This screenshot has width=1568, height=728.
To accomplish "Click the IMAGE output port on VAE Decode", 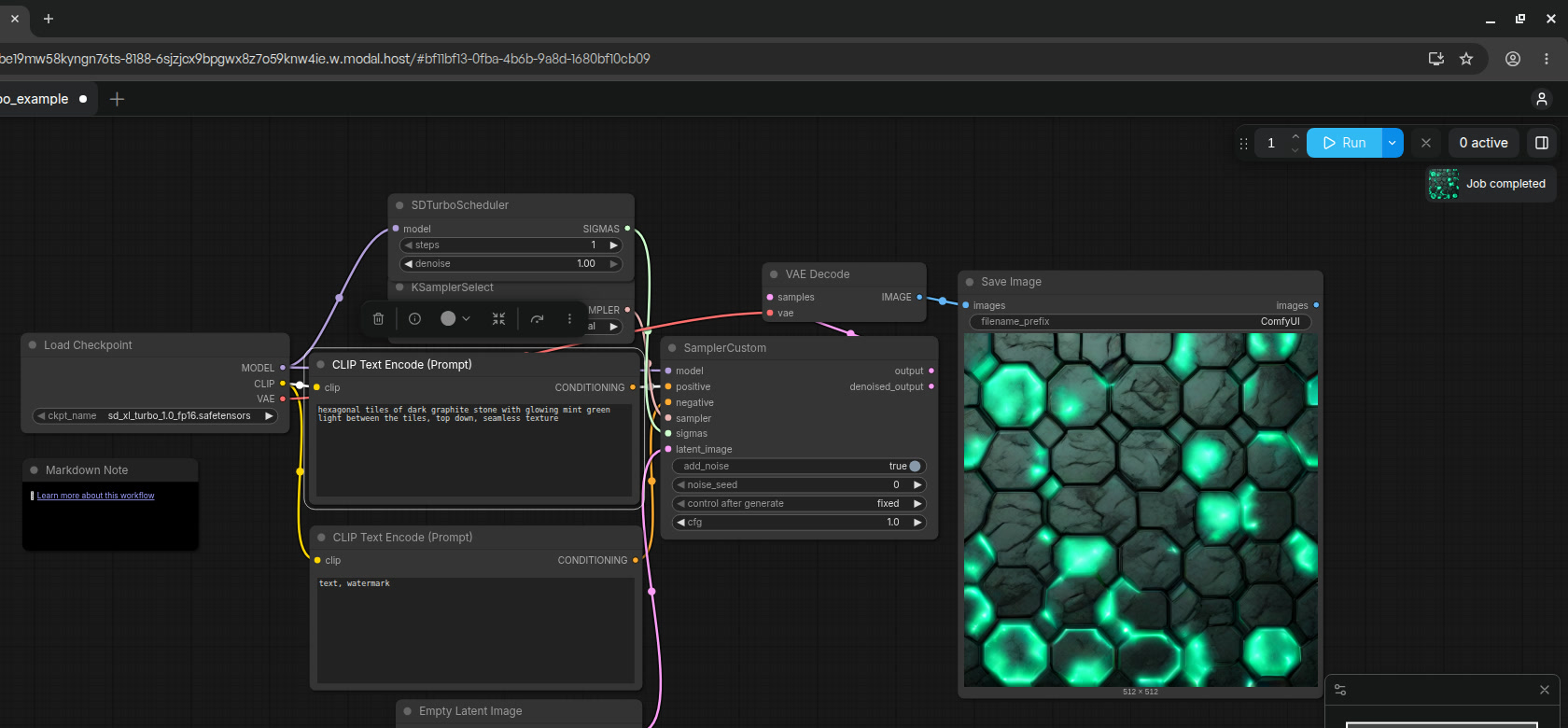I will point(919,297).
